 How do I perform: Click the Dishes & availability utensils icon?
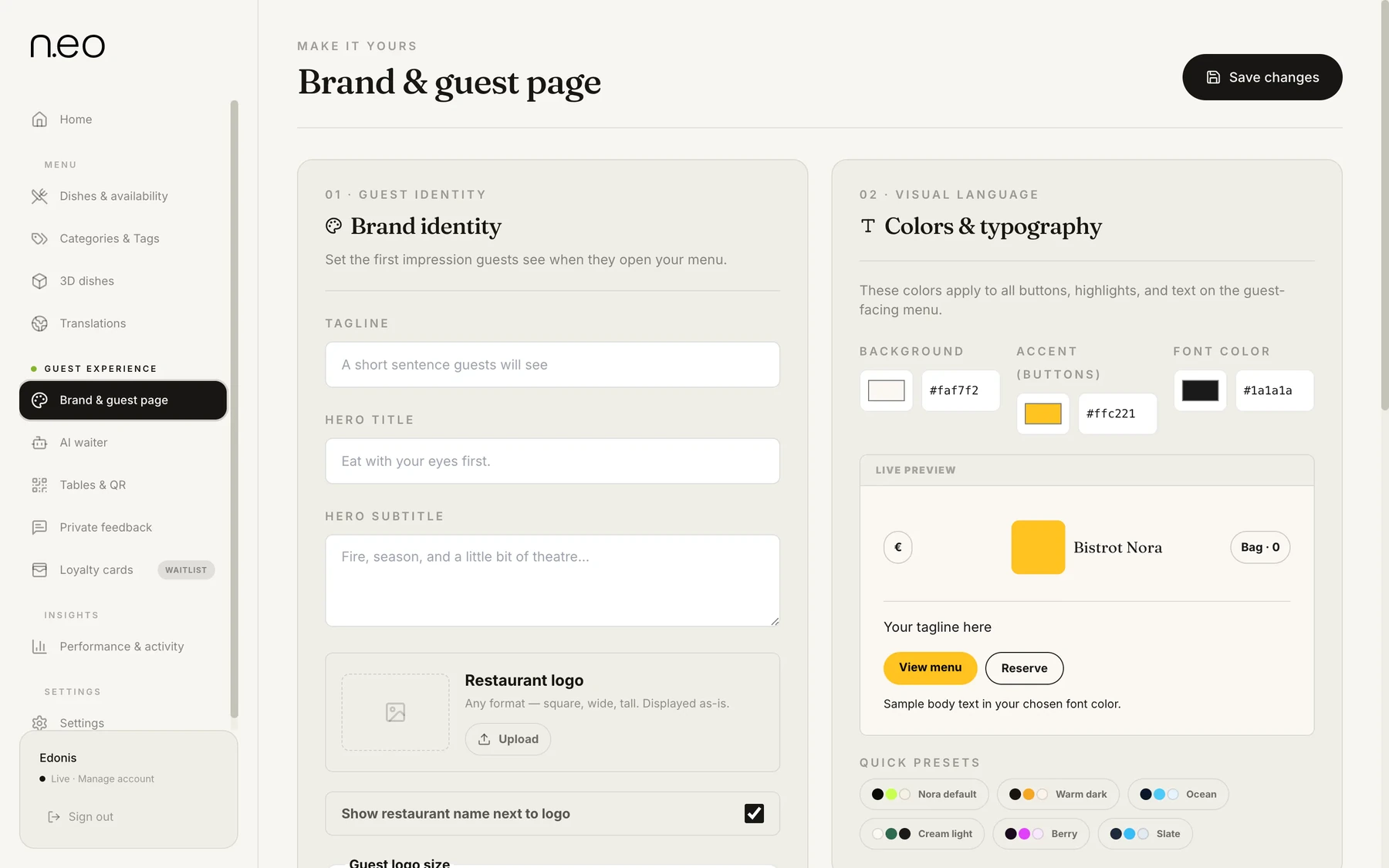click(x=39, y=196)
